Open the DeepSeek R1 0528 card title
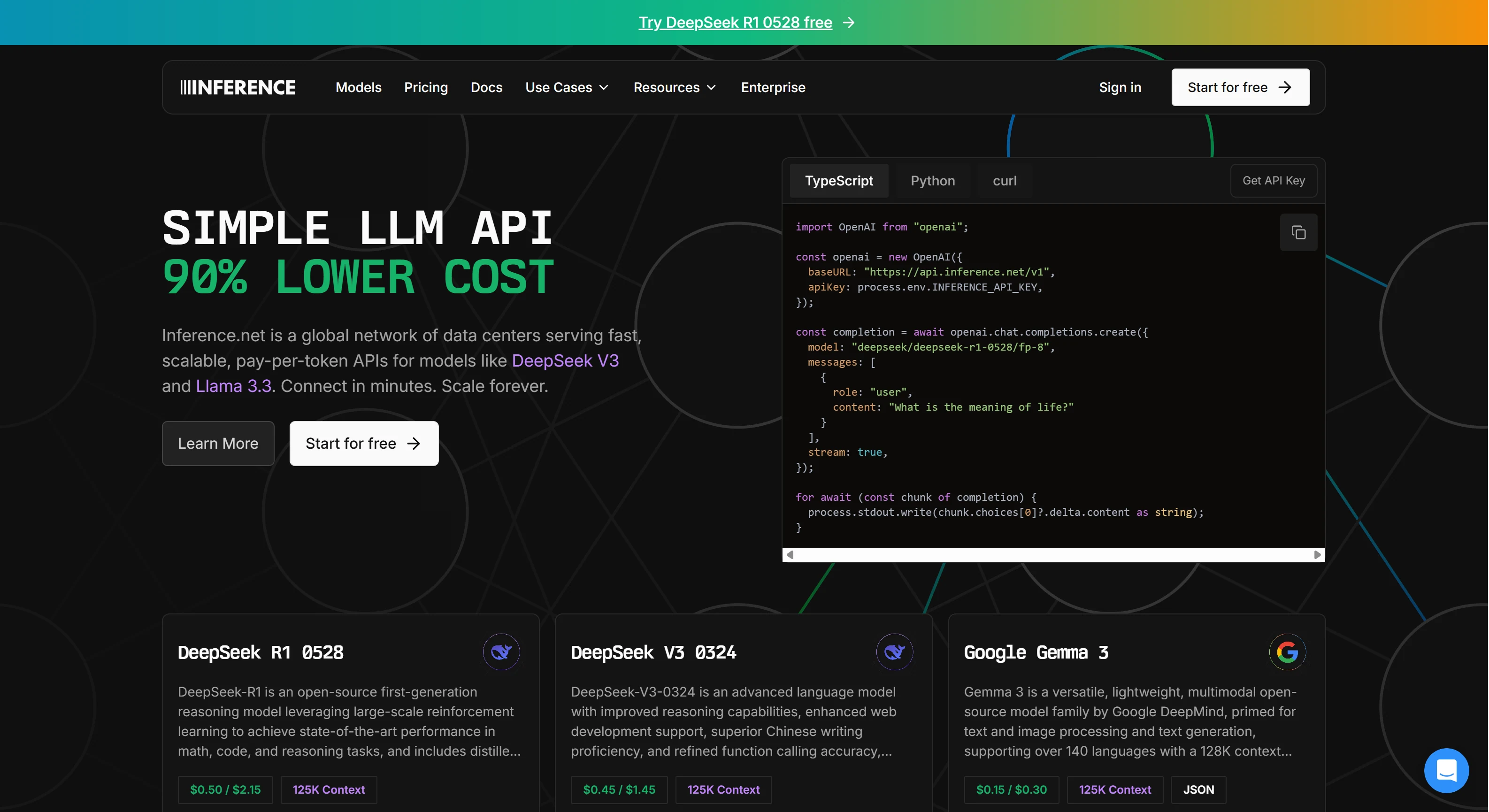This screenshot has width=1489, height=812. click(x=261, y=652)
